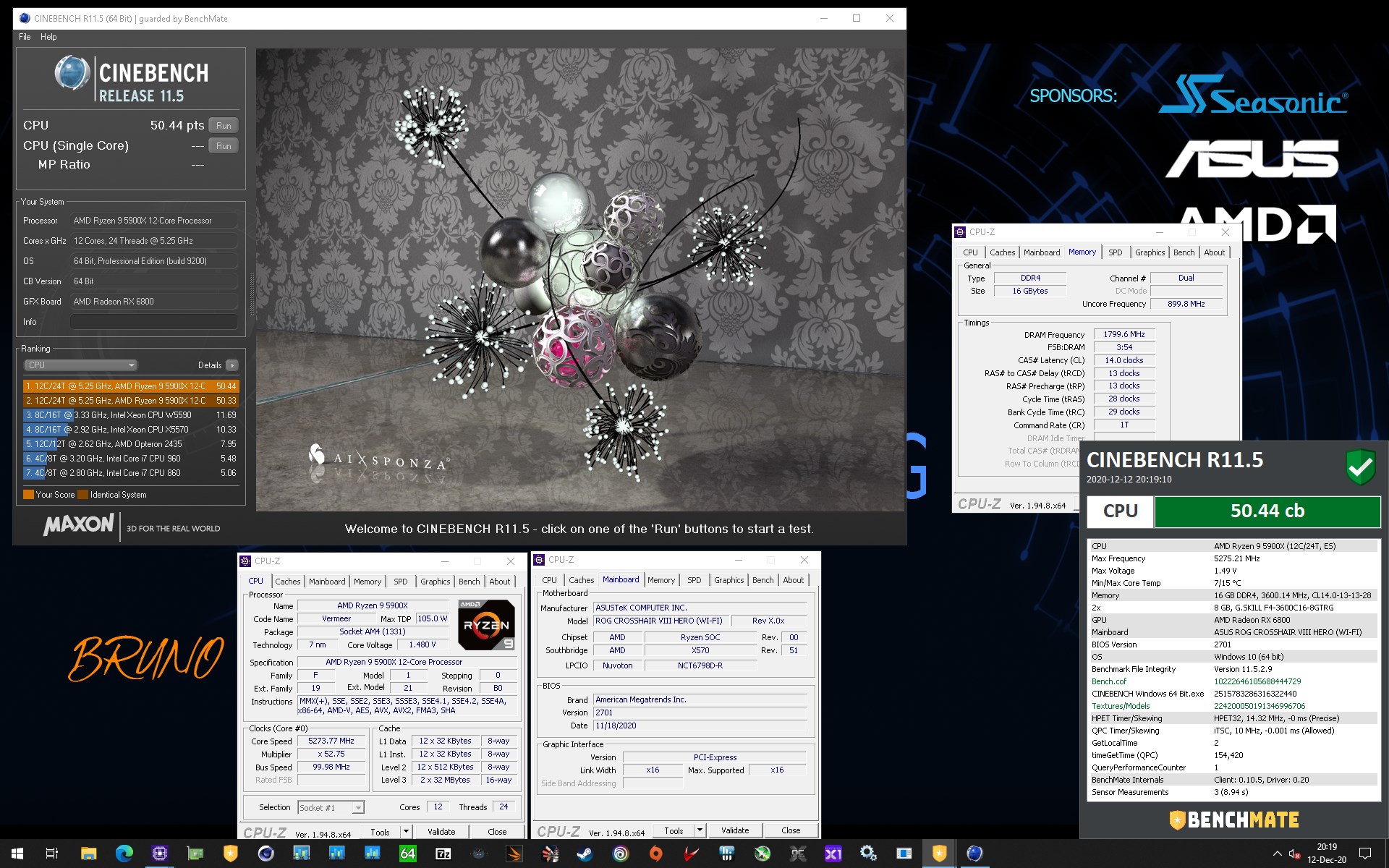Open Caches tab in Memory CPU-Z window
The height and width of the screenshot is (868, 1389).
(1002, 252)
